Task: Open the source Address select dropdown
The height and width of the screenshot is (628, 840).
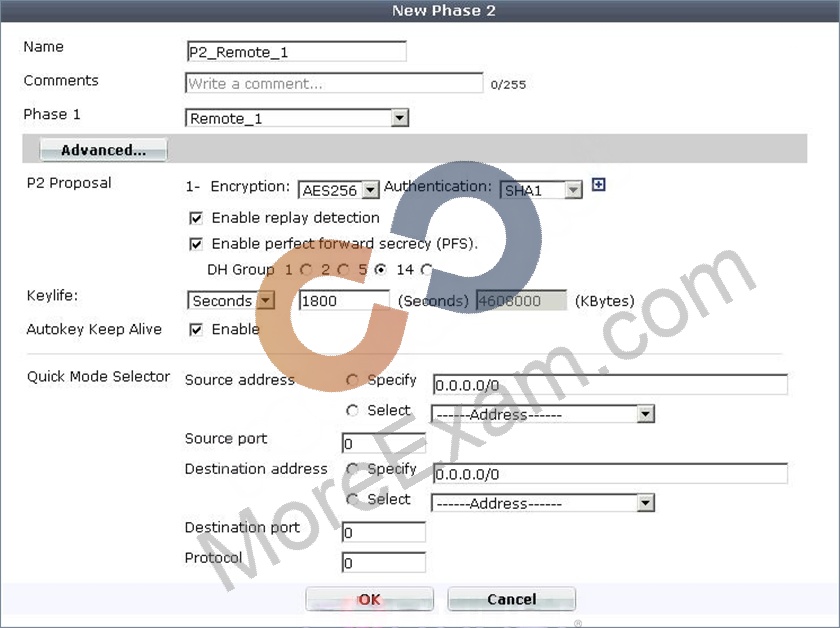Action: [x=543, y=414]
